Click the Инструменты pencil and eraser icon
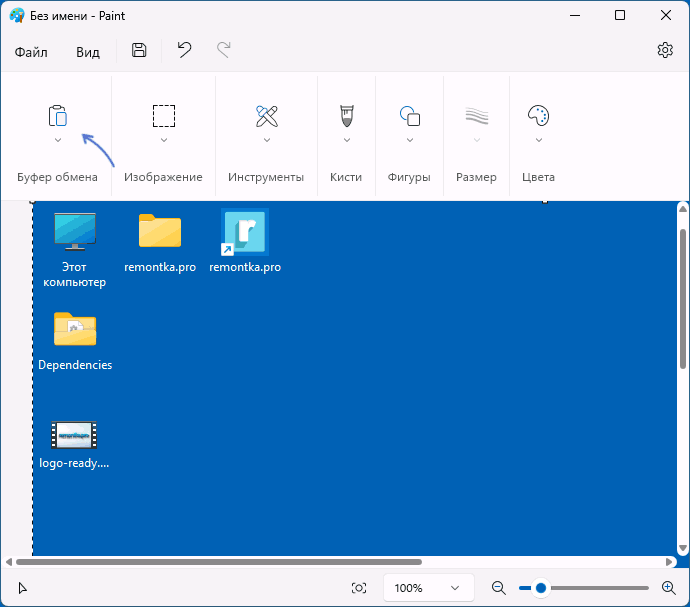 267,116
